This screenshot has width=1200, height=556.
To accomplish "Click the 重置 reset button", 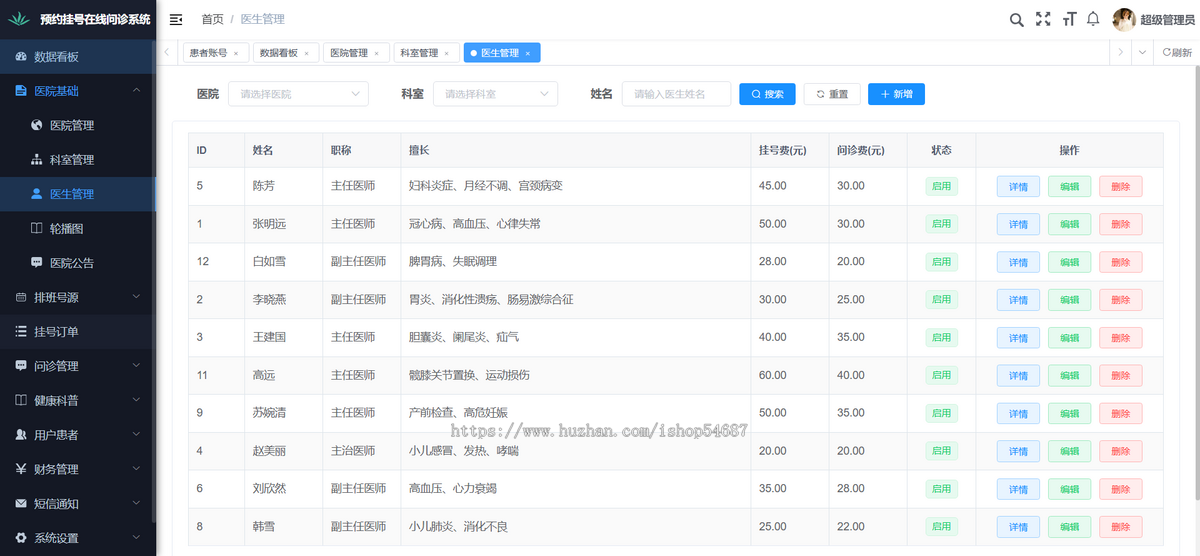I will coord(832,94).
